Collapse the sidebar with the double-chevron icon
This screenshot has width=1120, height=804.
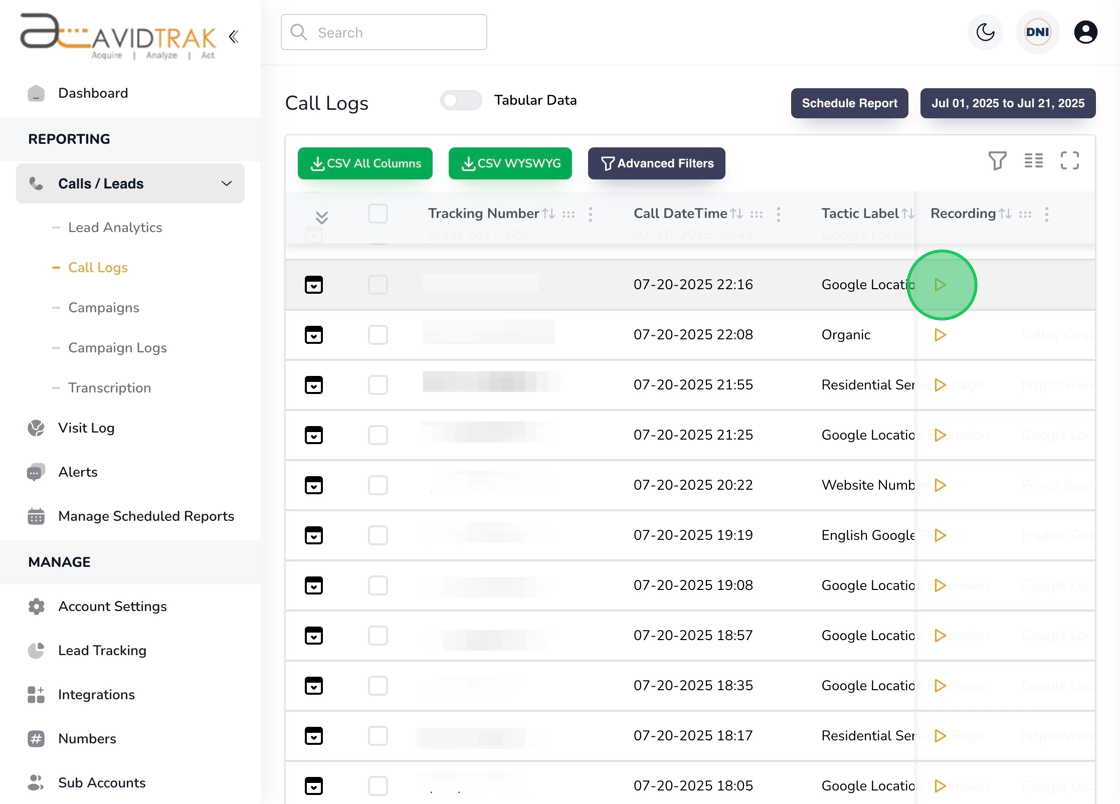coord(234,36)
